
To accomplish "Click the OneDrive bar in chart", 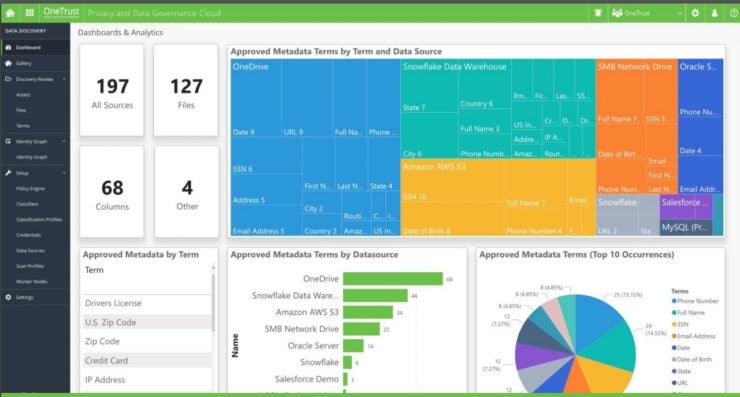I will (x=393, y=279).
